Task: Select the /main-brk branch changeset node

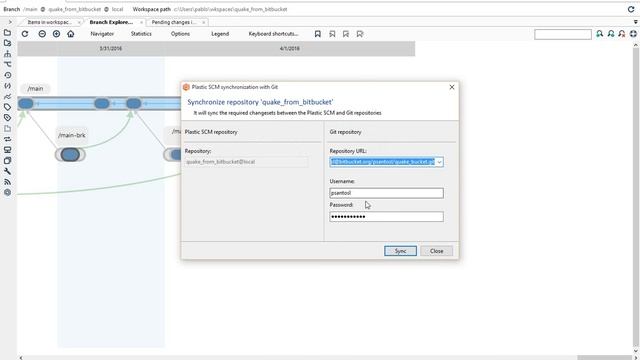Action: pos(70,155)
